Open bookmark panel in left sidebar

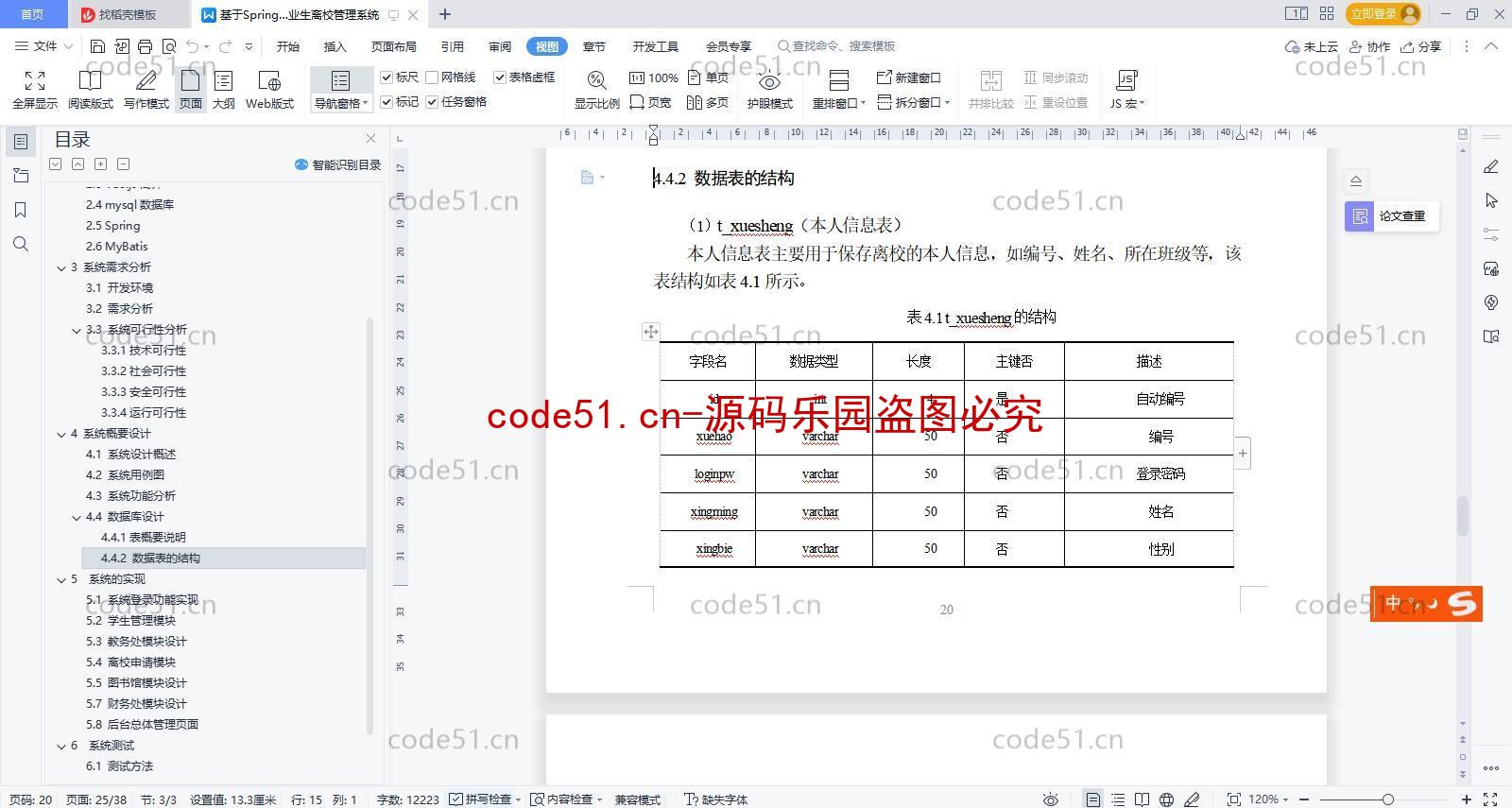point(21,210)
